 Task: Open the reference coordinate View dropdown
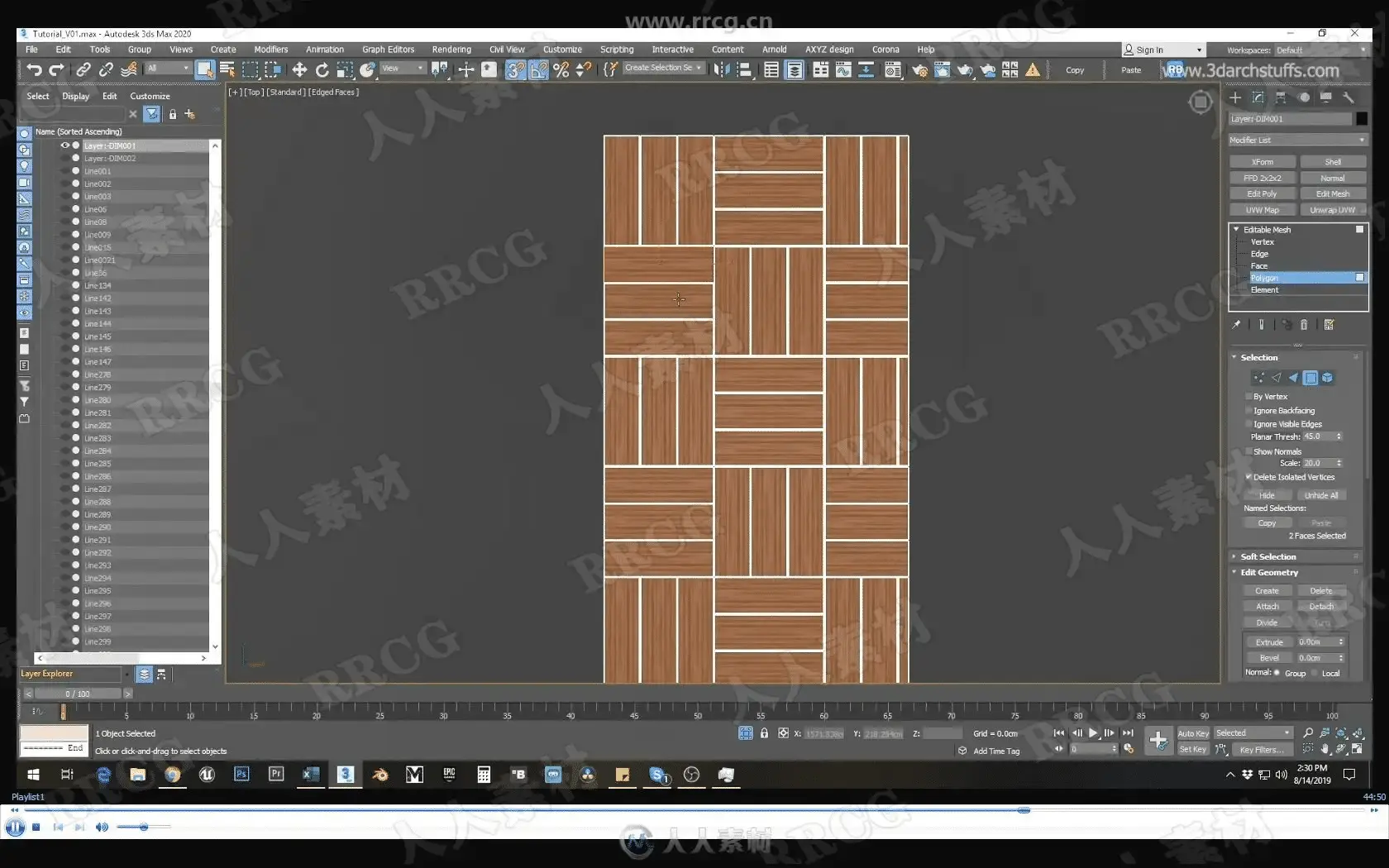pos(403,69)
